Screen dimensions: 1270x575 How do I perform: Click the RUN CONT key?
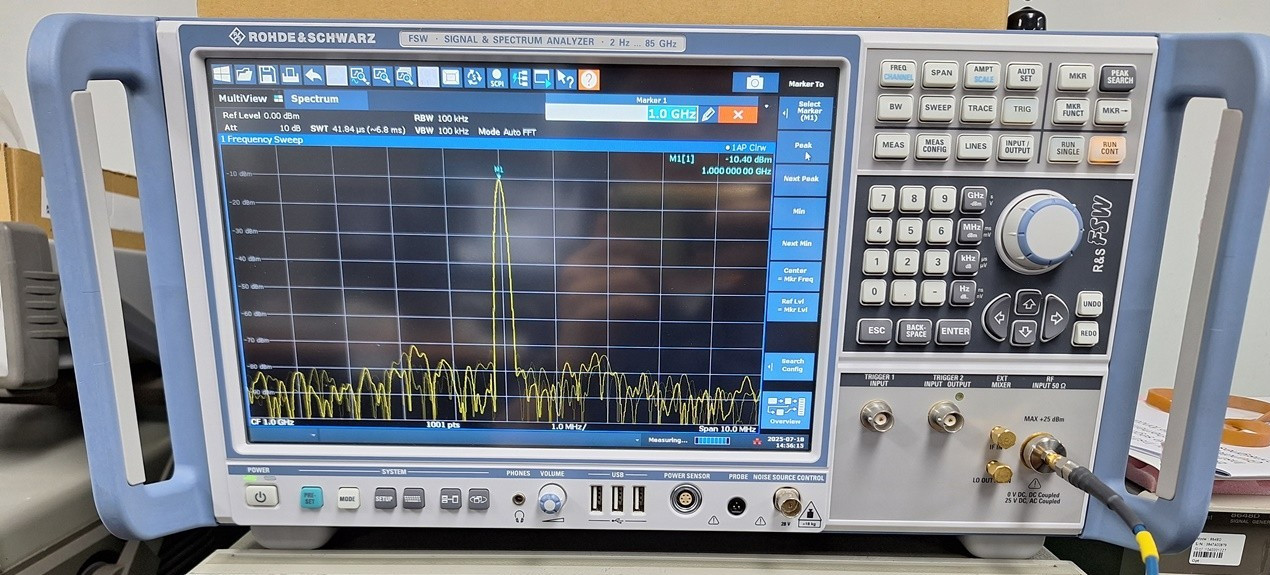pos(1109,150)
